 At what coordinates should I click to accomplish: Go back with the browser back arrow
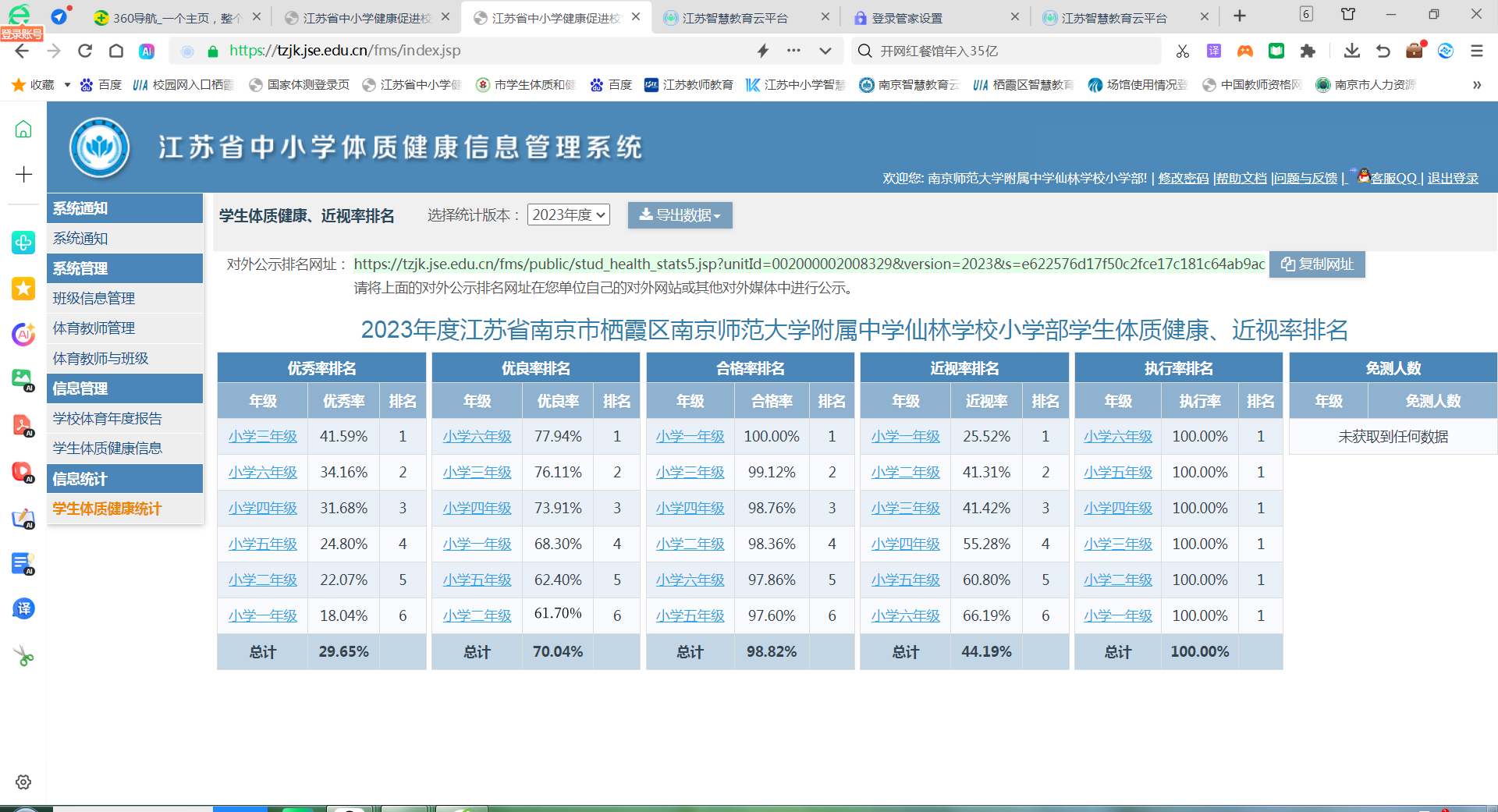click(x=22, y=51)
